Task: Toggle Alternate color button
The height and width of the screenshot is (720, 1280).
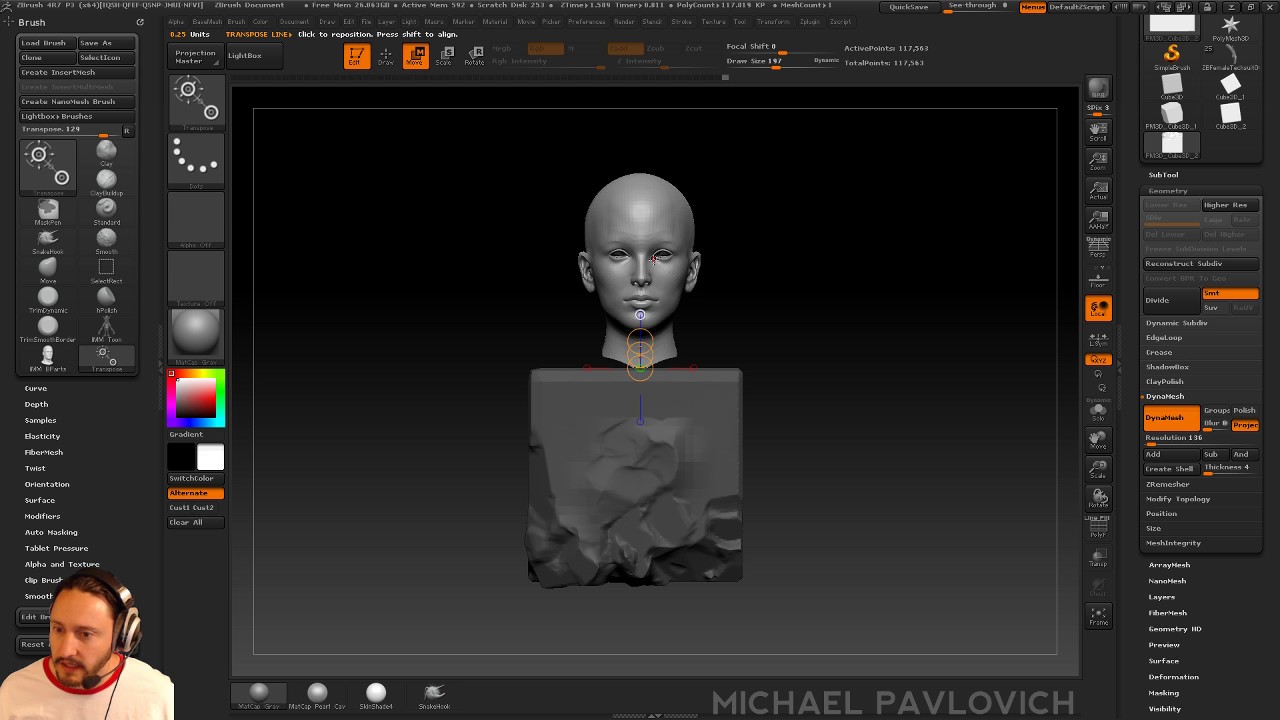Action: click(195, 493)
